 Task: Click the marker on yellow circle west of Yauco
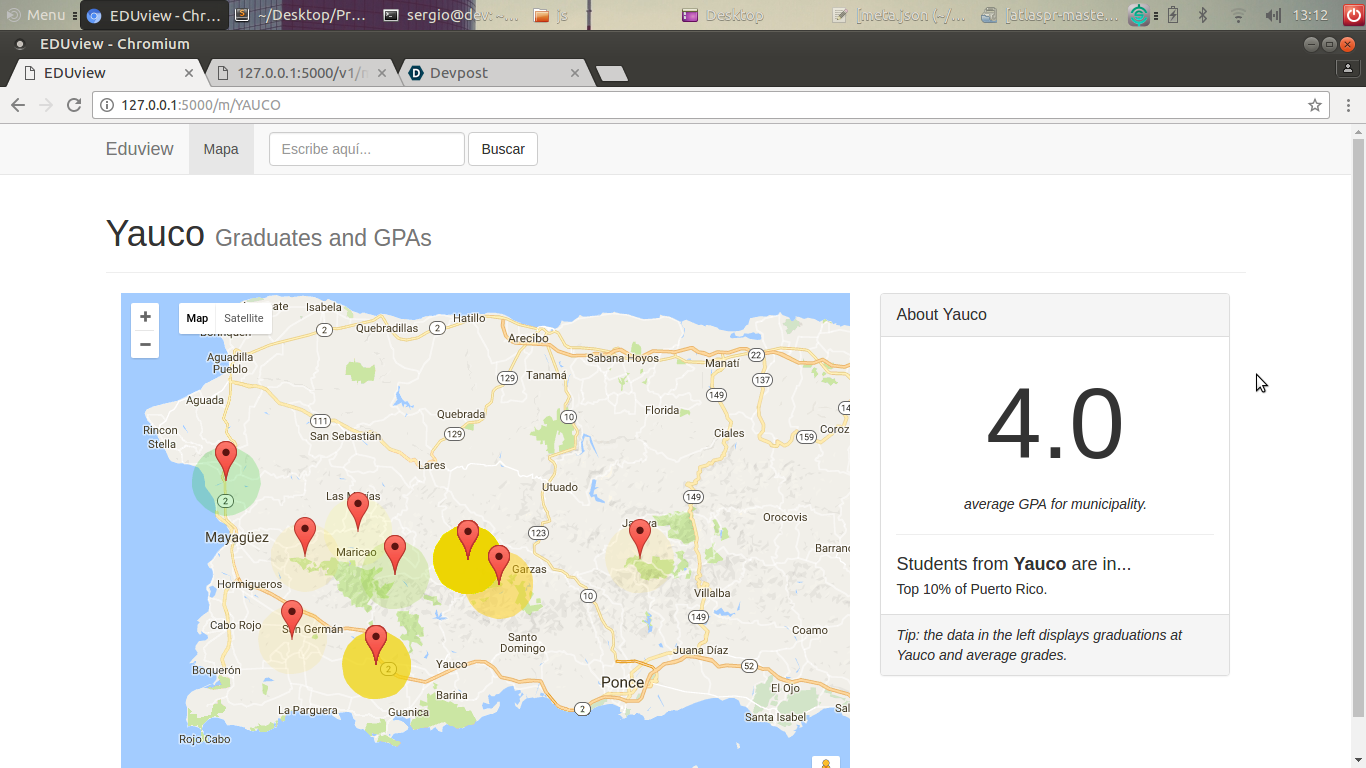376,645
